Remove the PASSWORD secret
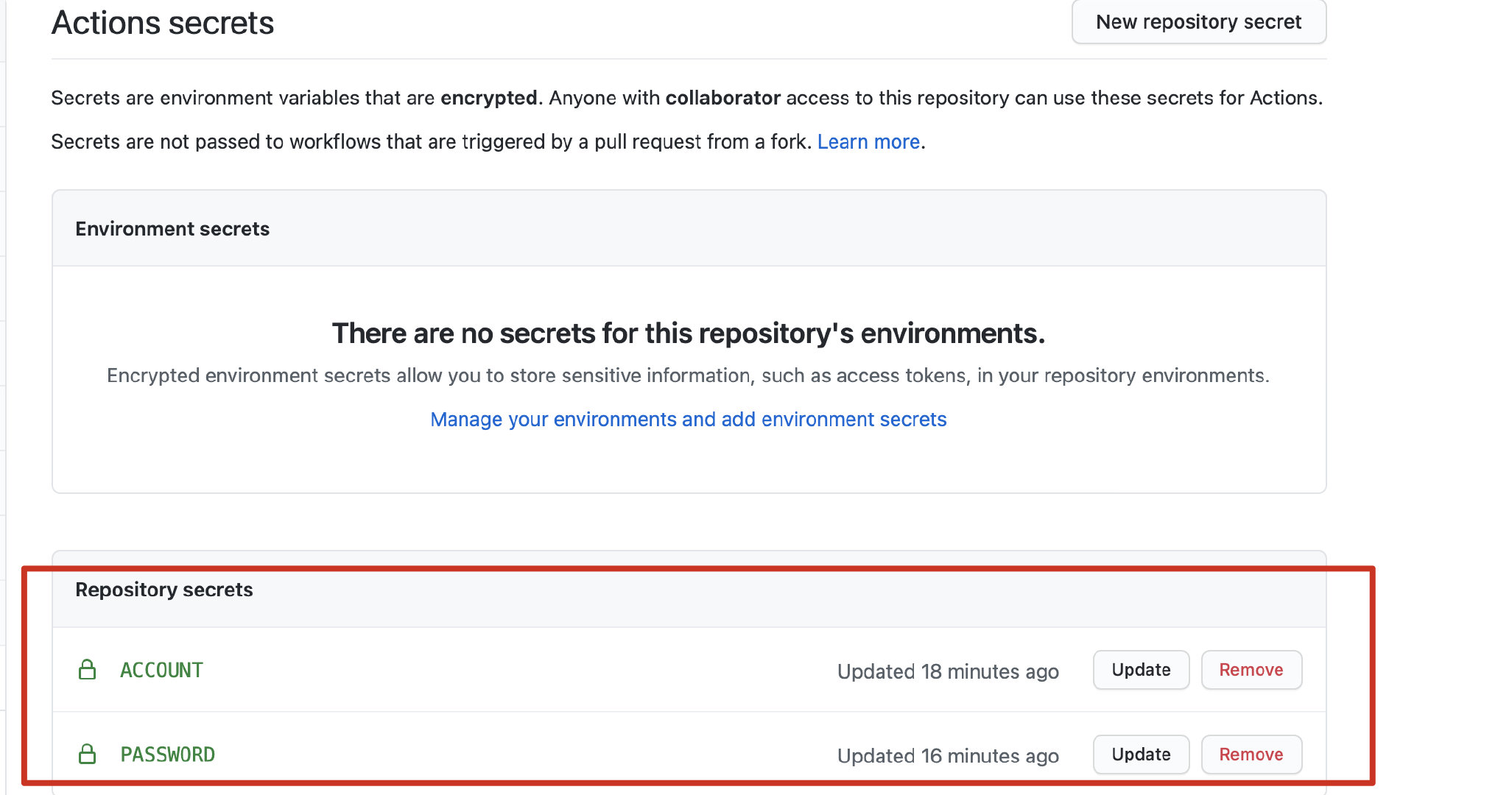This screenshot has height=795, width=1512. pyautogui.click(x=1251, y=755)
